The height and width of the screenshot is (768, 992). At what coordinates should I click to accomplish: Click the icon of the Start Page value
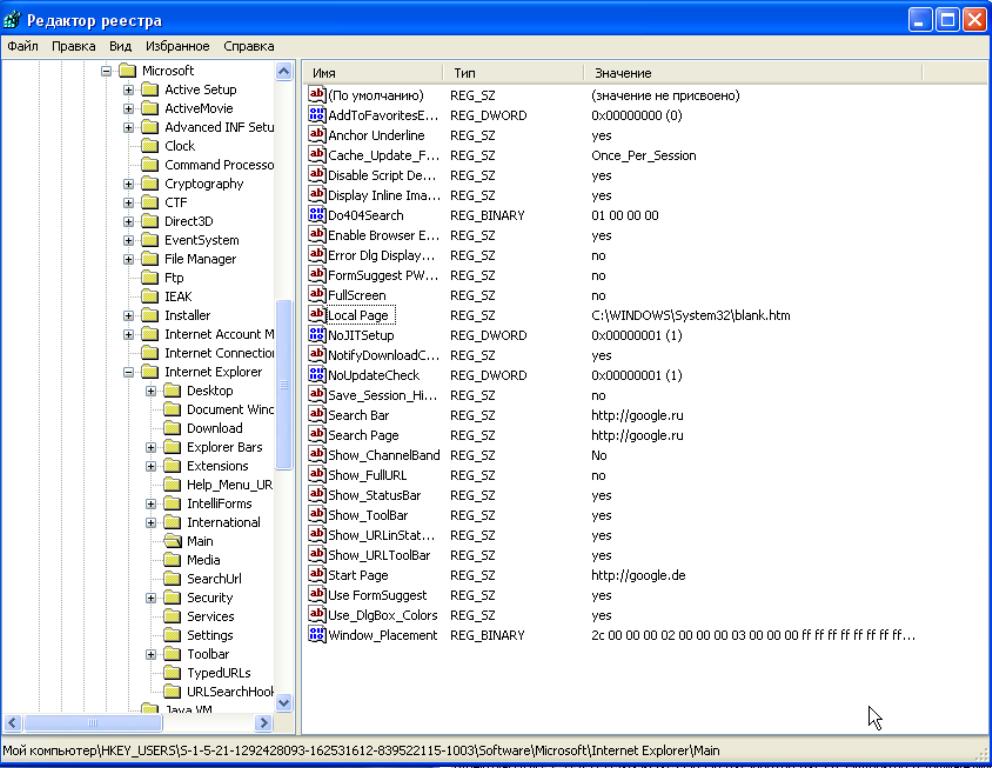click(x=316, y=574)
